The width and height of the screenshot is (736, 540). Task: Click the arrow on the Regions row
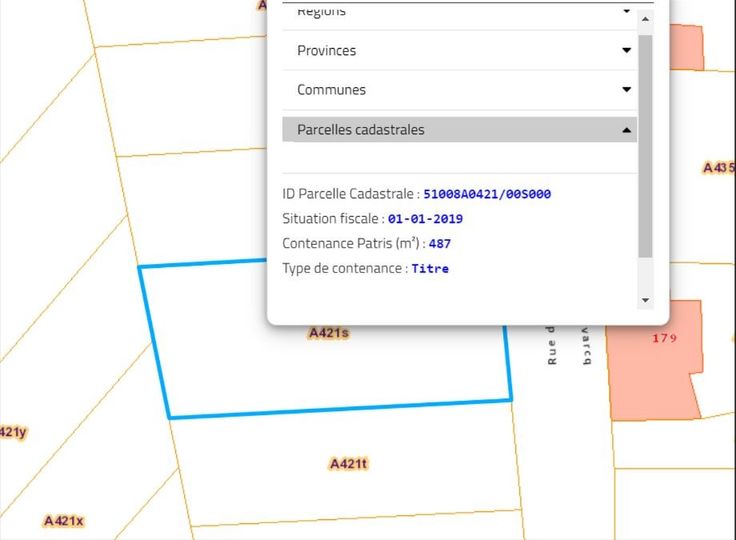[x=626, y=11]
